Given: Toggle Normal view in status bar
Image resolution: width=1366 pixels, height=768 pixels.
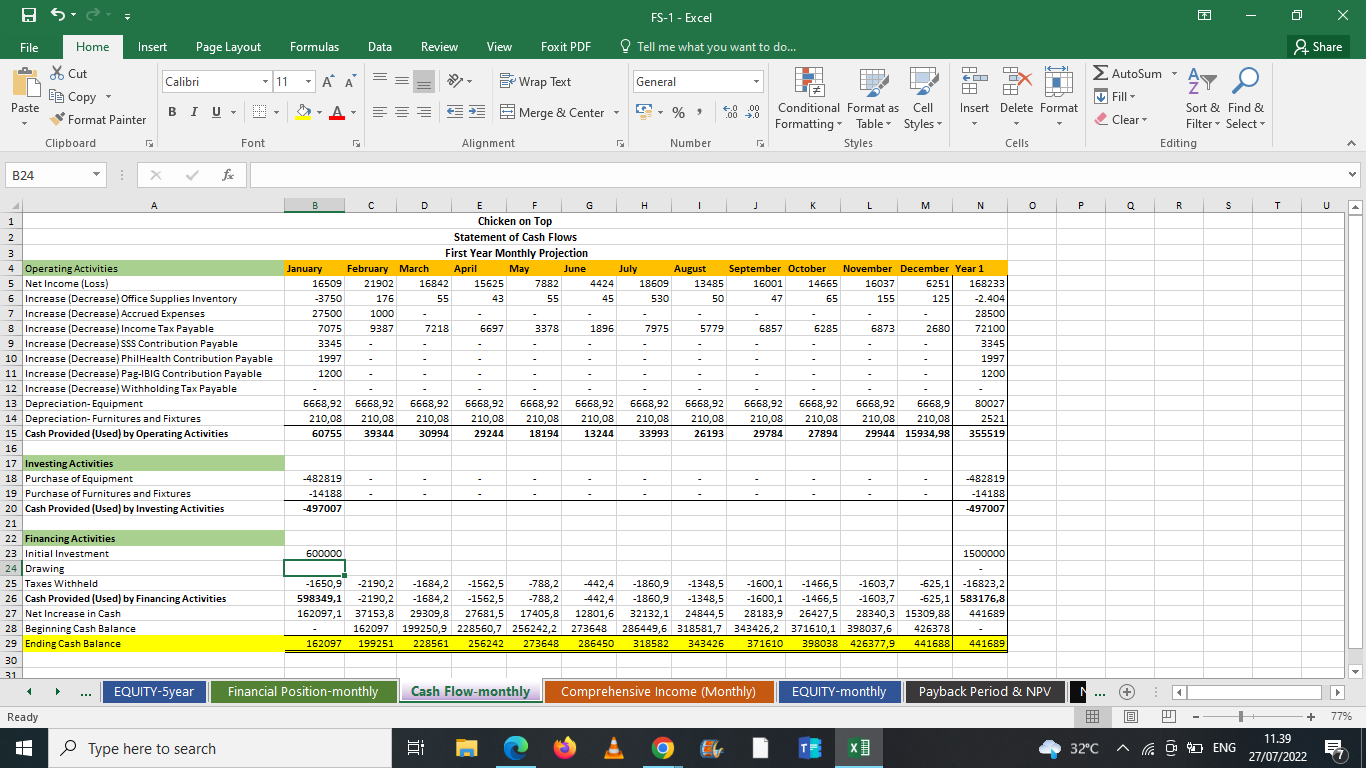Looking at the screenshot, I should click(1093, 717).
